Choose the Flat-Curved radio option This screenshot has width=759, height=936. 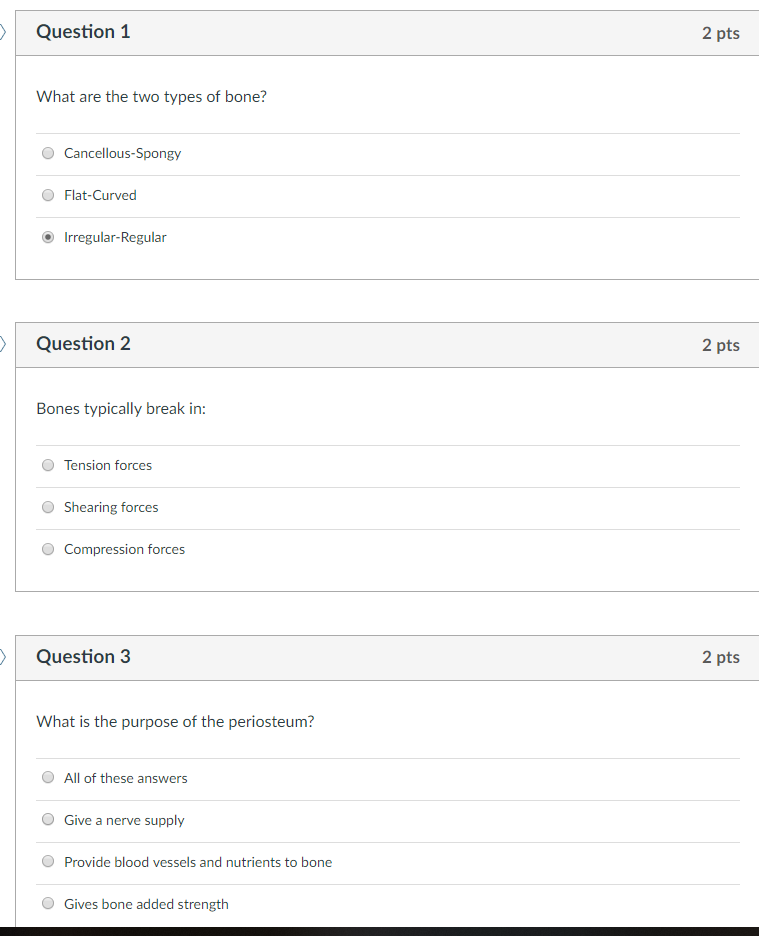tap(48, 195)
